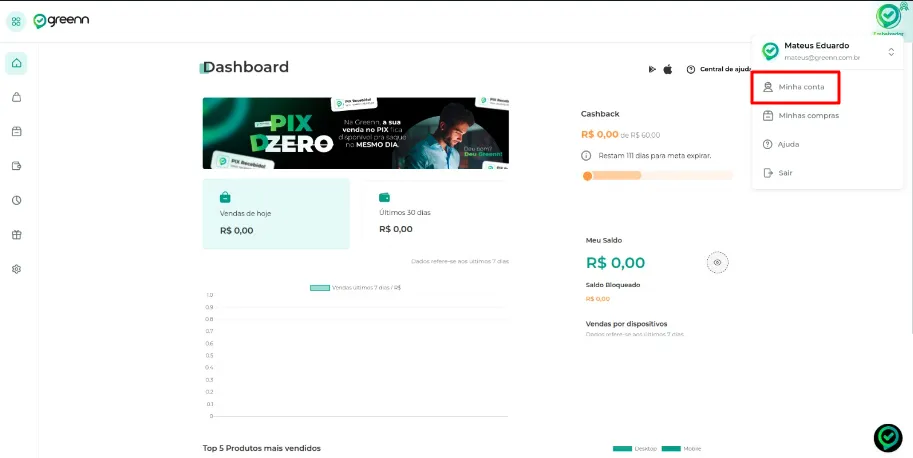Expand account switcher chevron beside Mateus Eduardo
913x458 pixels.
click(x=891, y=52)
